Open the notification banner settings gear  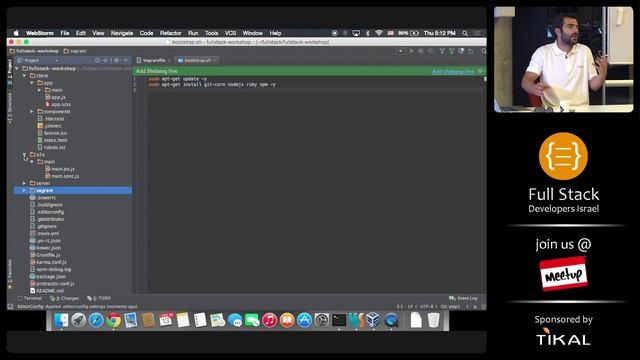(x=480, y=71)
